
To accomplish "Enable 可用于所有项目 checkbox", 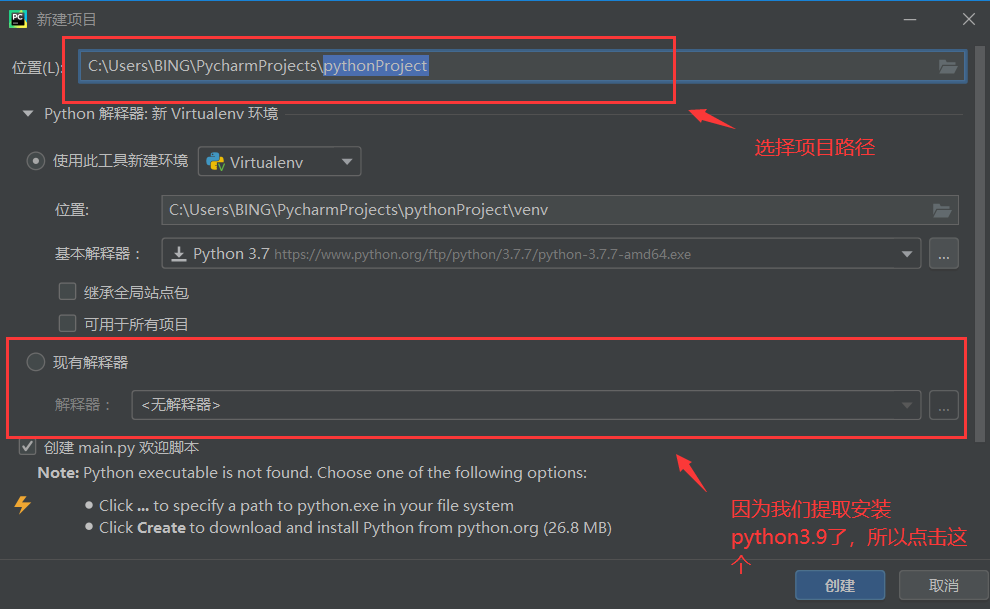I will tap(67, 323).
